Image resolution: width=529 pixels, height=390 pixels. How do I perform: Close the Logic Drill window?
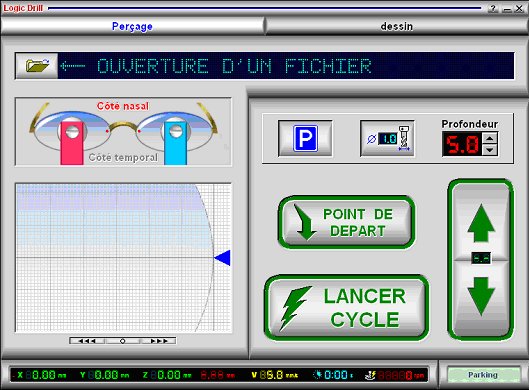click(519, 8)
